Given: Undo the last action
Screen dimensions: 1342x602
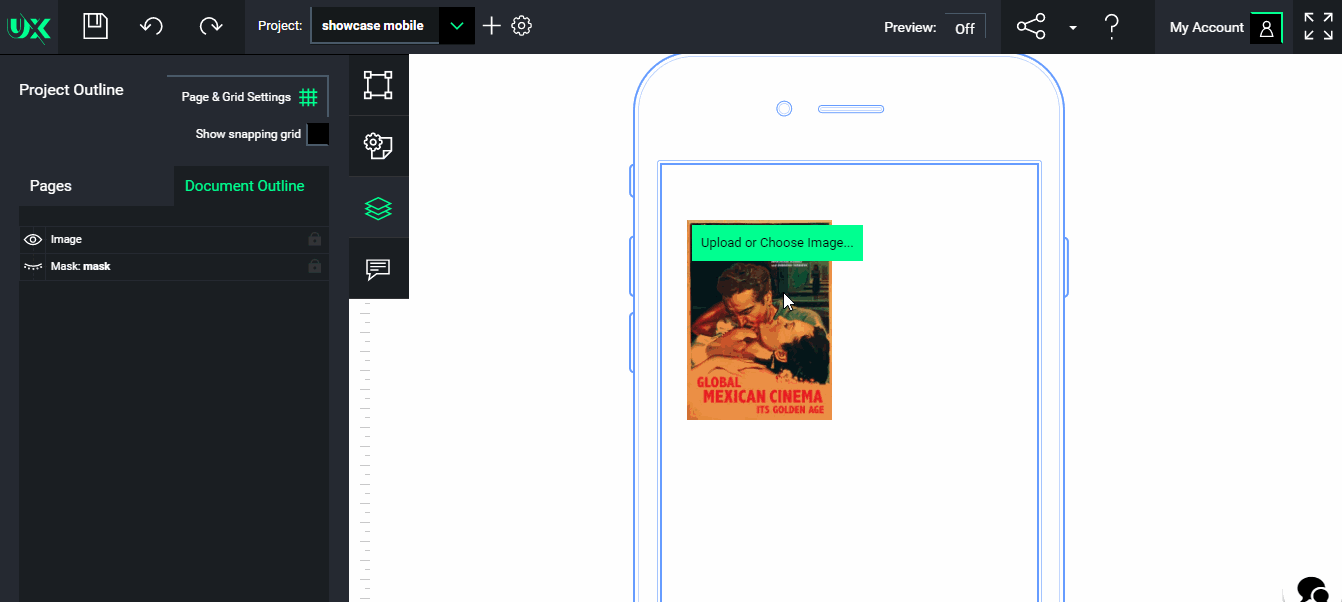Looking at the screenshot, I should point(152,26).
